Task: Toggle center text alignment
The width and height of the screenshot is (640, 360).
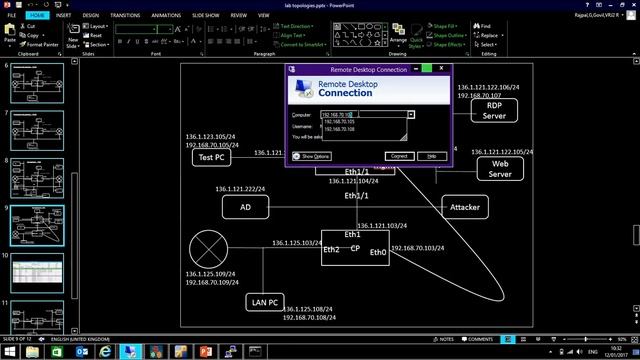Action: point(220,42)
